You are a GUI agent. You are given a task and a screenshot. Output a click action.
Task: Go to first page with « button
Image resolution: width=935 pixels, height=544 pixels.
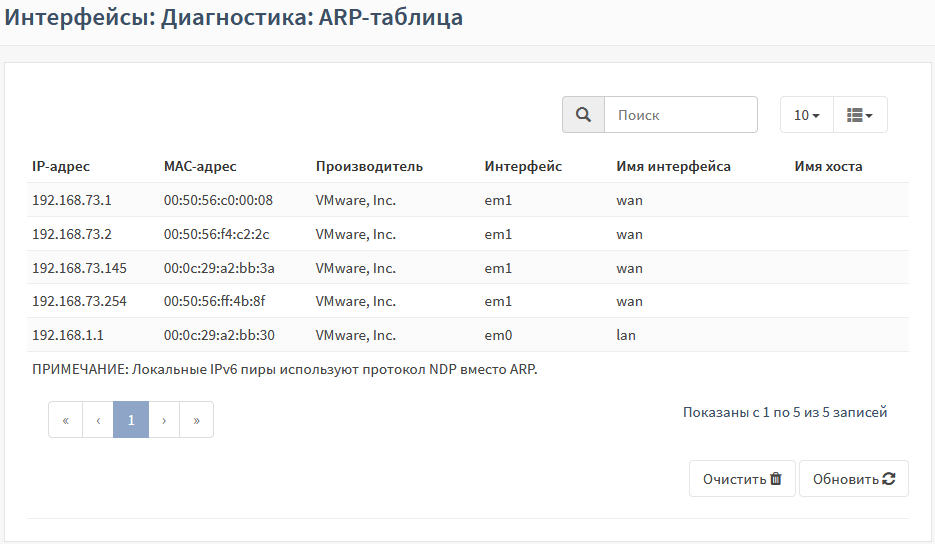pos(66,420)
